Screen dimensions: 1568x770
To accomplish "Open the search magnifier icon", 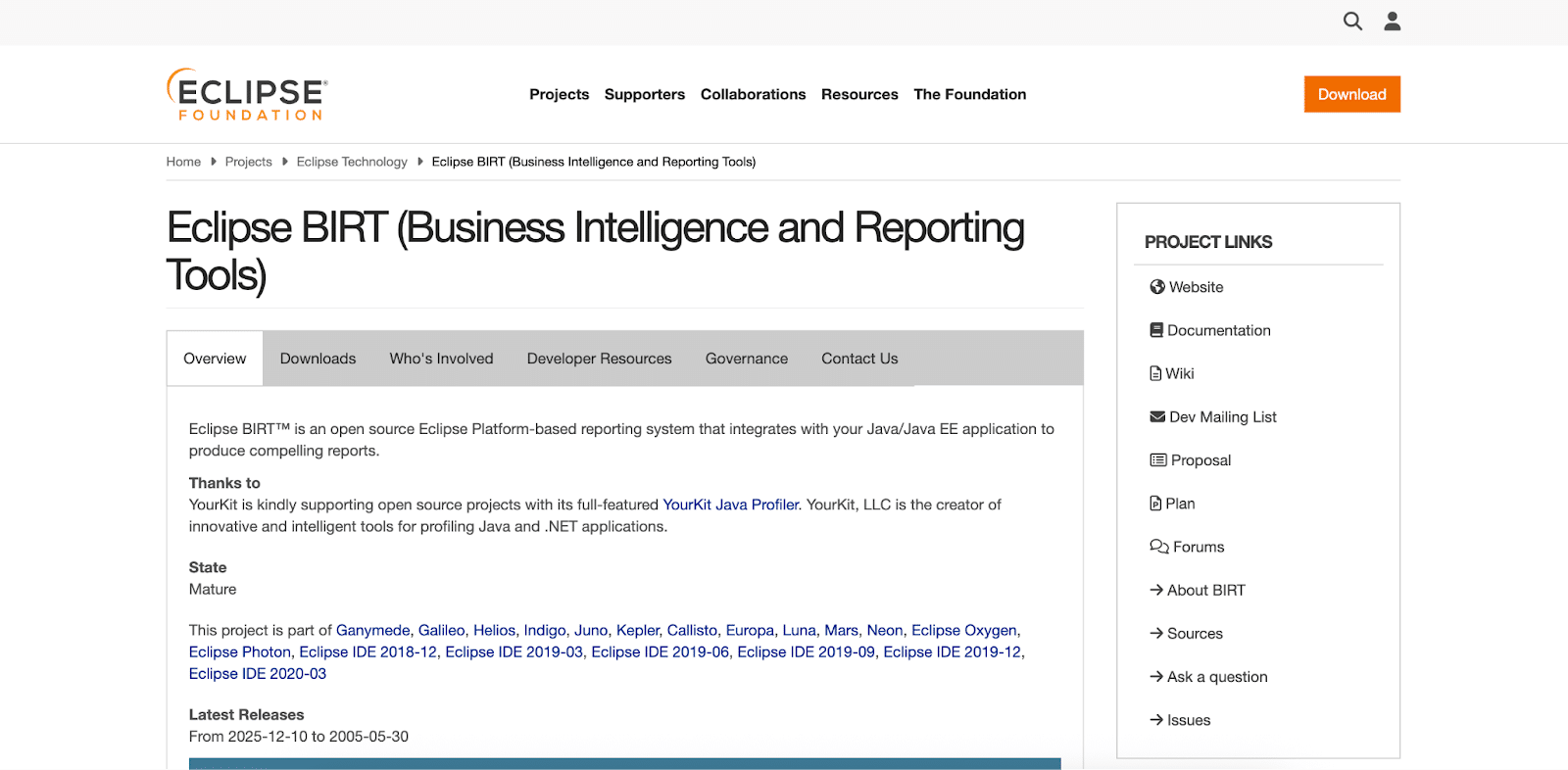I will (x=1352, y=21).
